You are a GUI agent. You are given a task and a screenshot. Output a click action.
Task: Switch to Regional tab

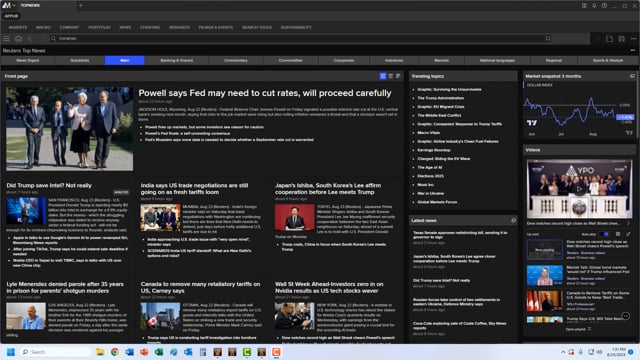coord(553,60)
